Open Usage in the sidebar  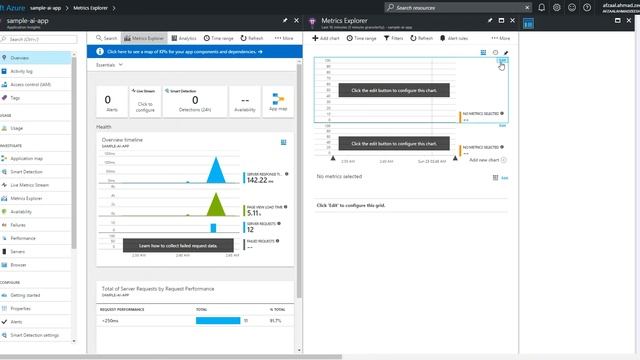click(x=36, y=128)
